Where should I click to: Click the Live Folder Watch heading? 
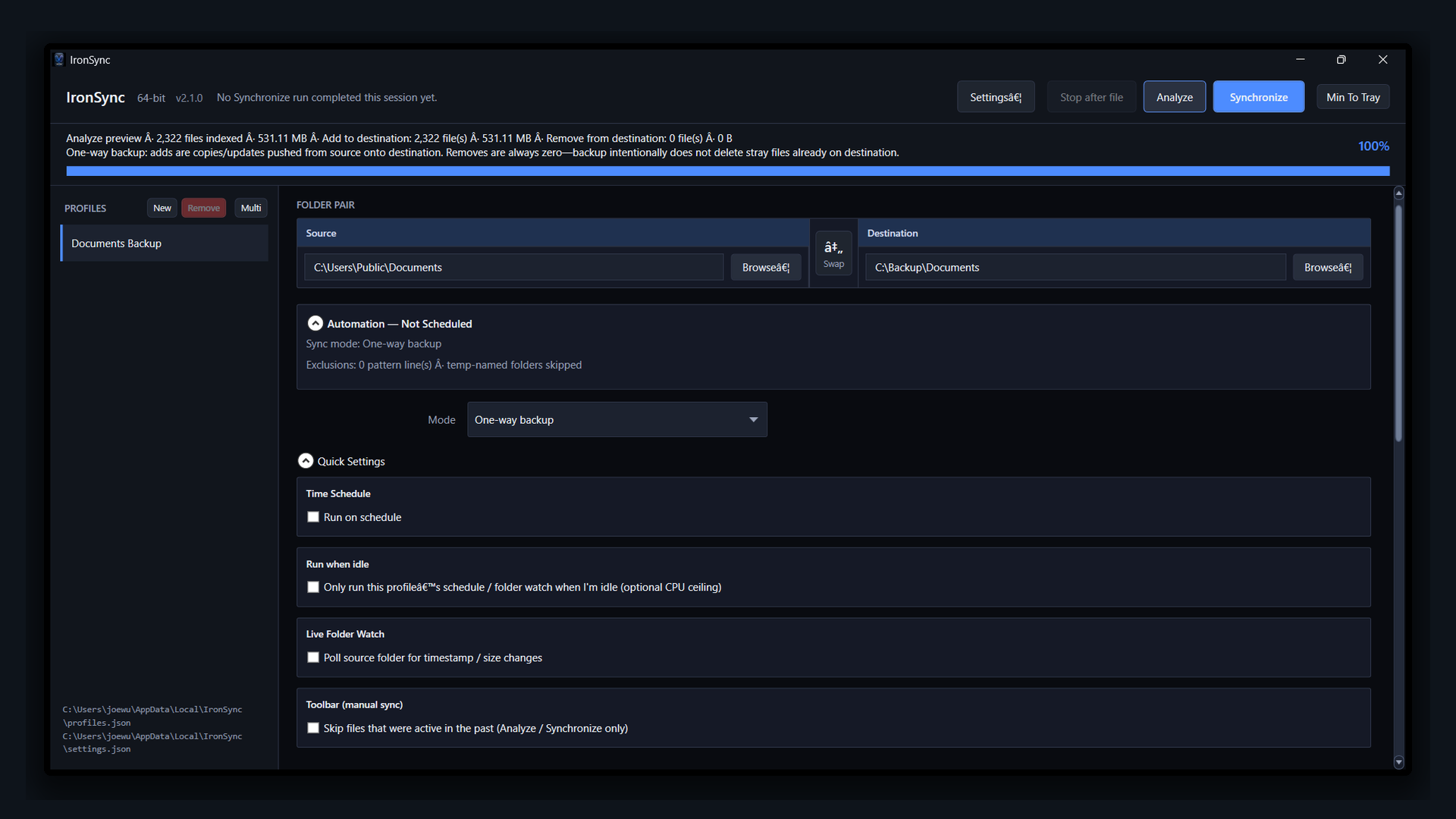point(345,634)
